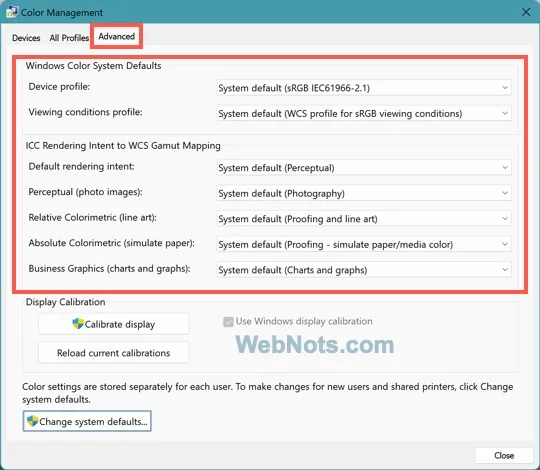The width and height of the screenshot is (540, 470).
Task: Click the Change system defaults button
Action: click(x=87, y=421)
